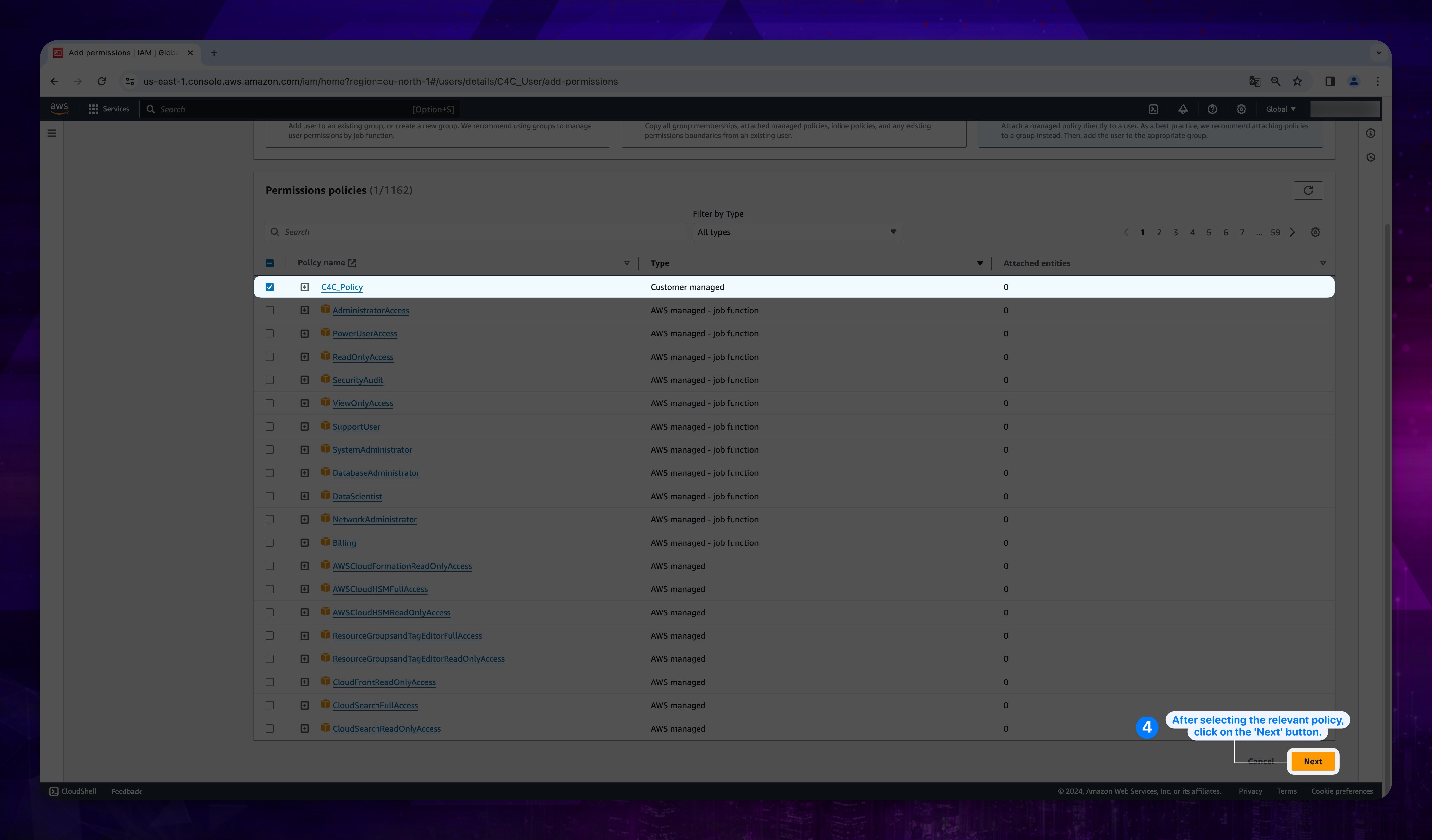Reload the browser page
The image size is (1432, 840).
pyautogui.click(x=102, y=81)
